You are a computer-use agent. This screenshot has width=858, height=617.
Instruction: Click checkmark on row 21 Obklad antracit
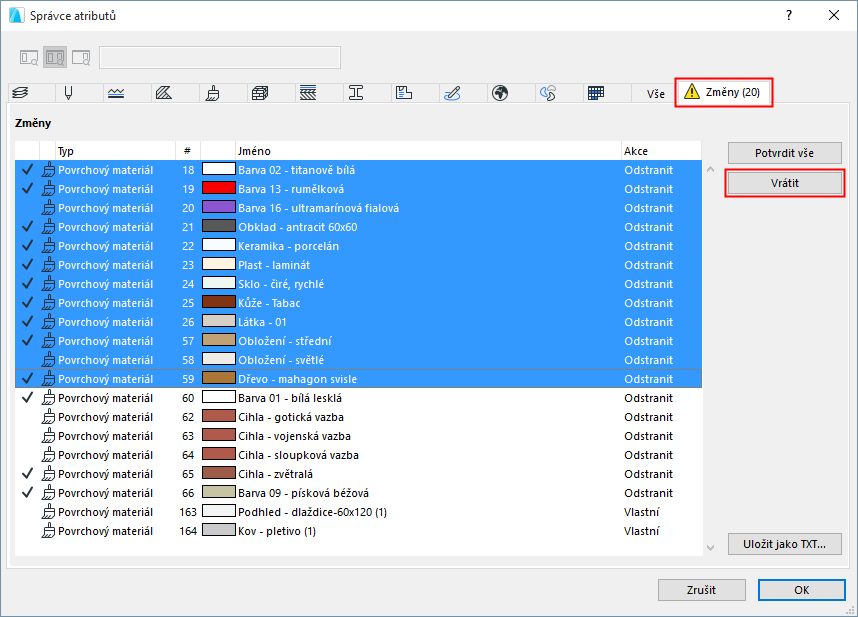tap(27, 227)
